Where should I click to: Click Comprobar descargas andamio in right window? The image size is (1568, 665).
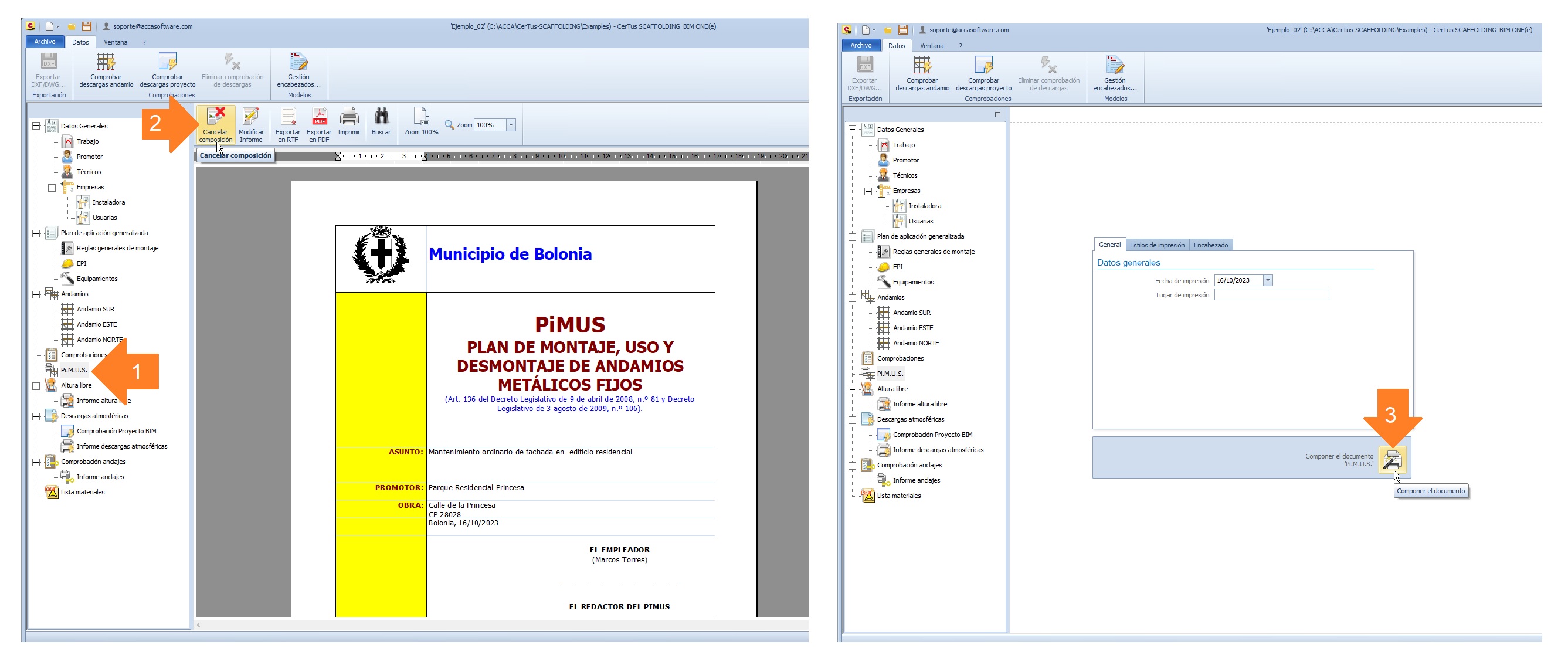(922, 74)
